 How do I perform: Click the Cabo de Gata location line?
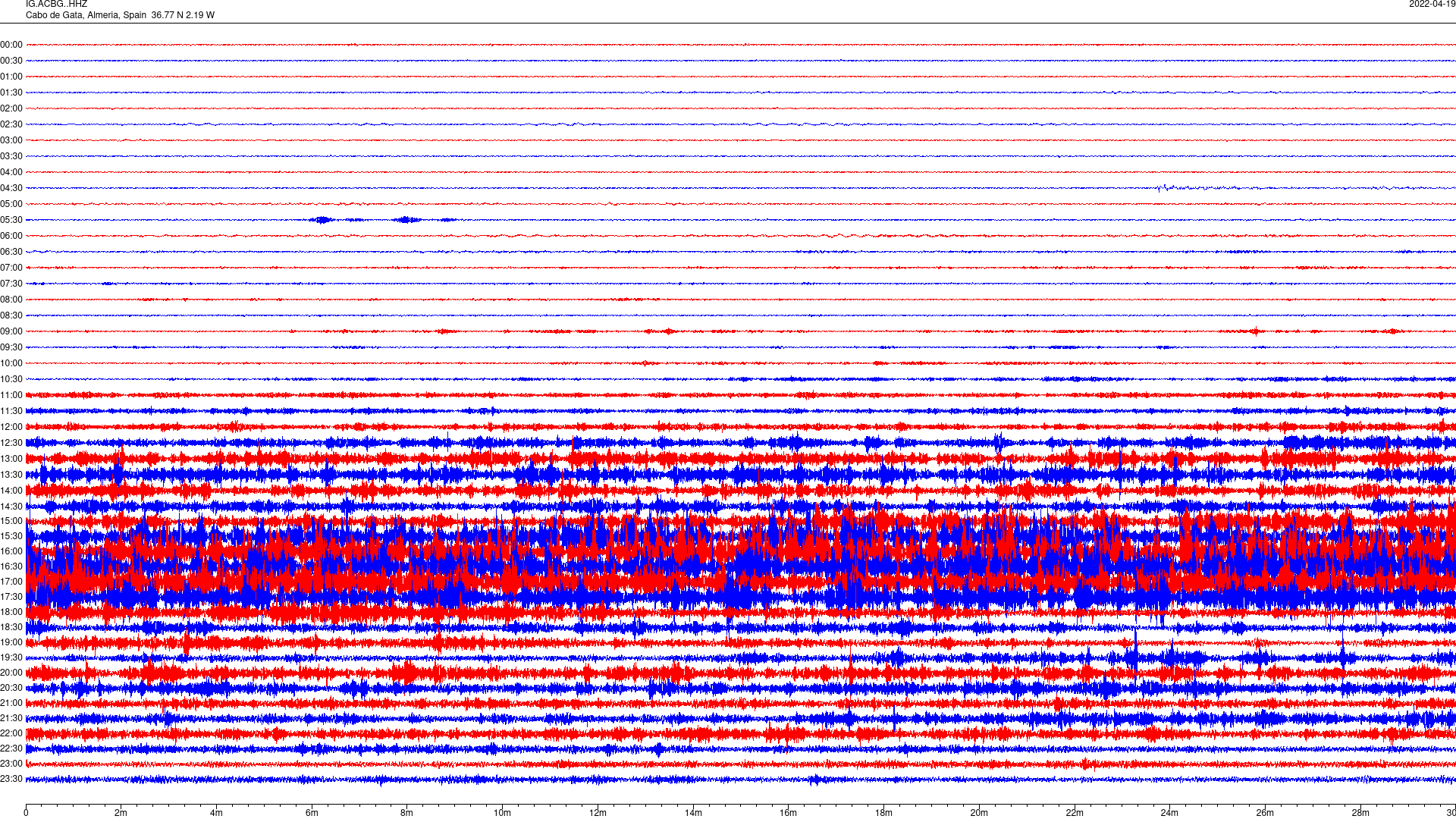tap(120, 15)
